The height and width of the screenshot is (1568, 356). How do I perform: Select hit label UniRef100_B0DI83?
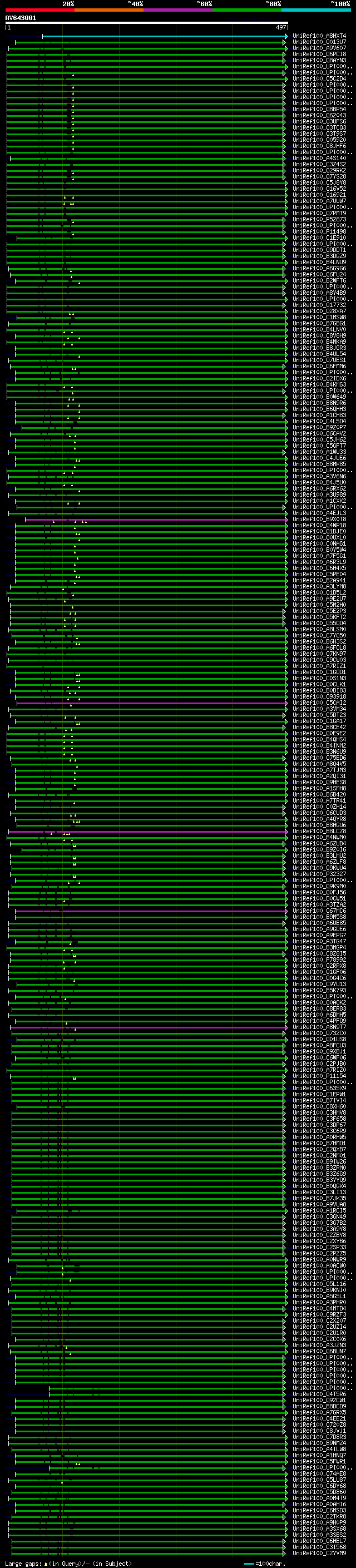pos(319,690)
